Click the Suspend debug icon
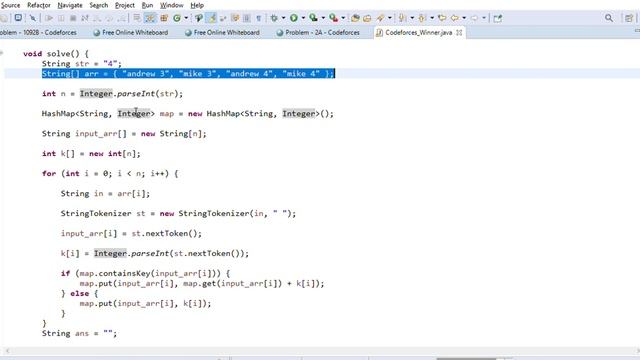The image size is (640, 360). (x=61, y=18)
